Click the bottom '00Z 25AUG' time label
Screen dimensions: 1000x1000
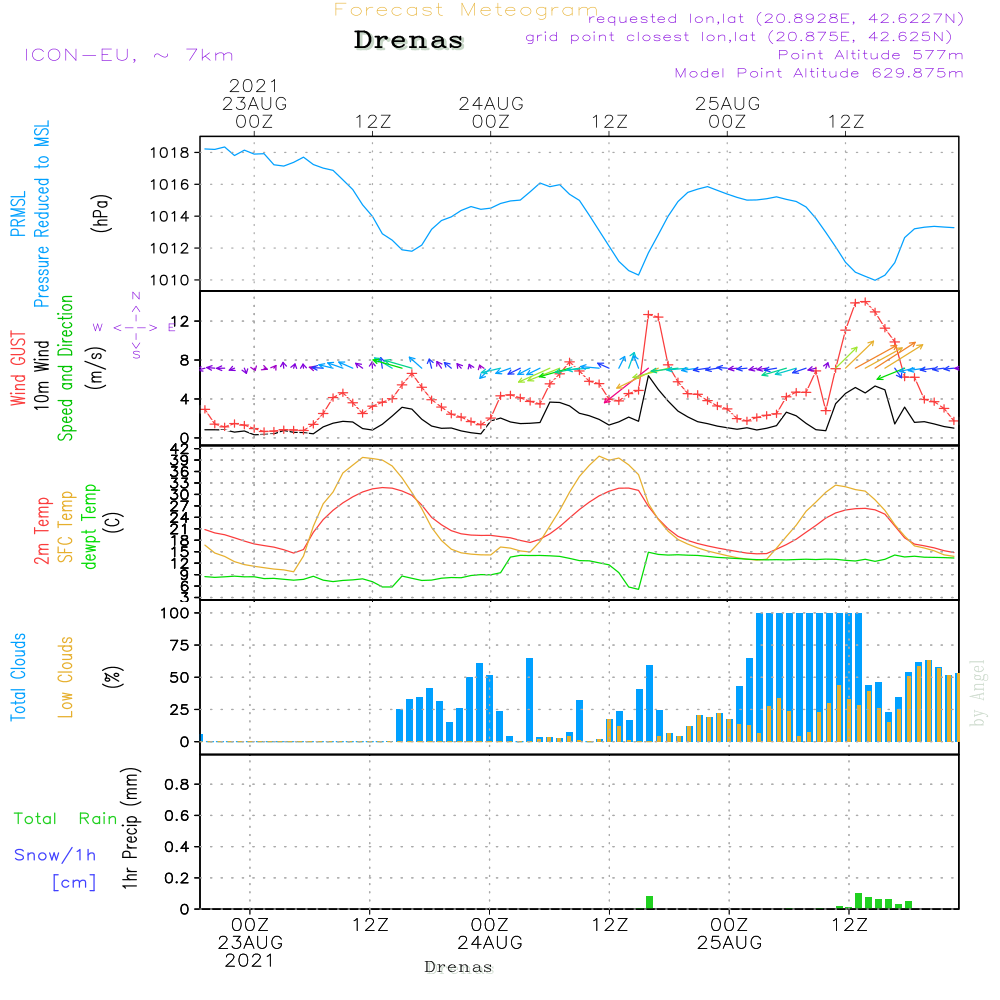(x=729, y=934)
